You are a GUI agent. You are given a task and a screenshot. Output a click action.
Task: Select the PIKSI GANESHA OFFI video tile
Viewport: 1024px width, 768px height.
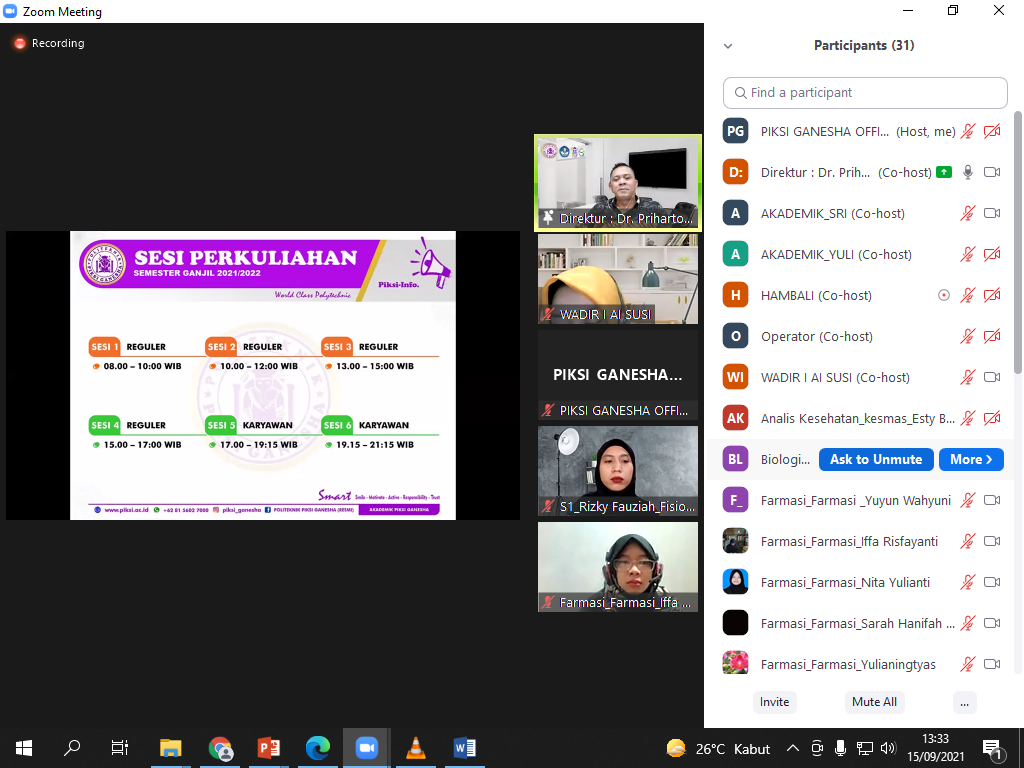(x=618, y=375)
